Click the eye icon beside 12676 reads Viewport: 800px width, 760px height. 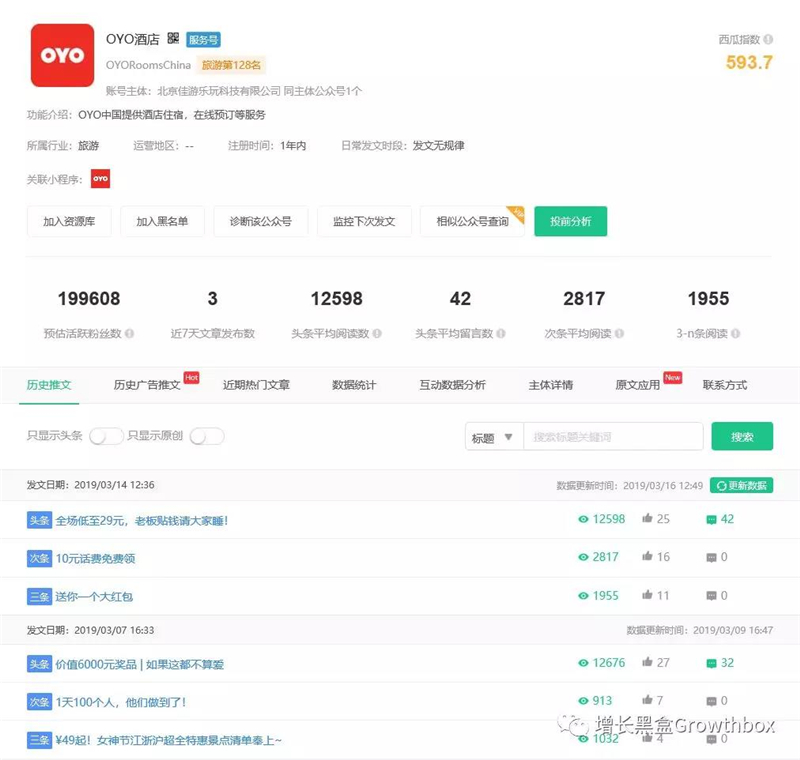[583, 663]
